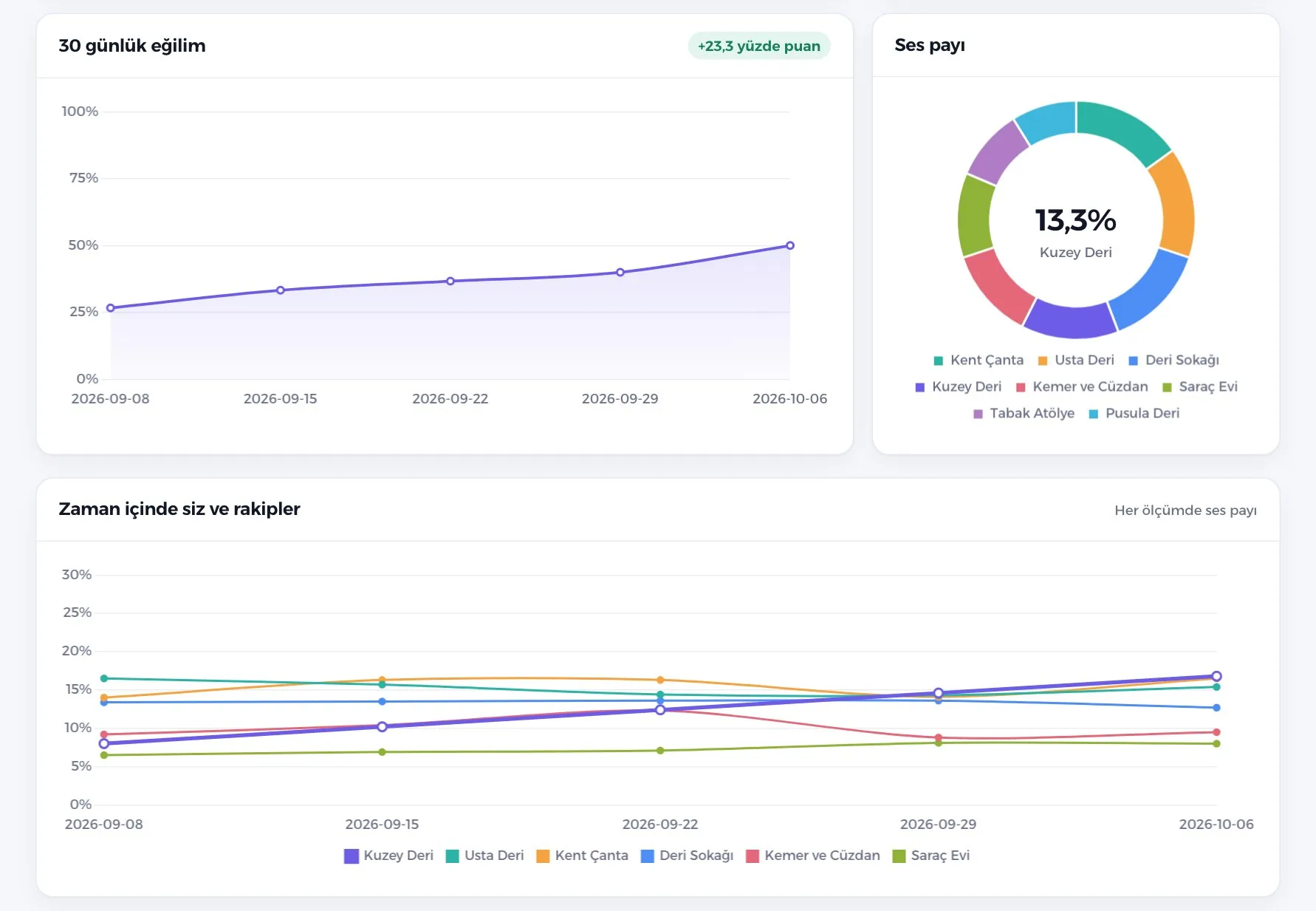Click Kuzey Deri point at 2026-09-22 in competitors chart
Screen dimensions: 1316x911
660,710
